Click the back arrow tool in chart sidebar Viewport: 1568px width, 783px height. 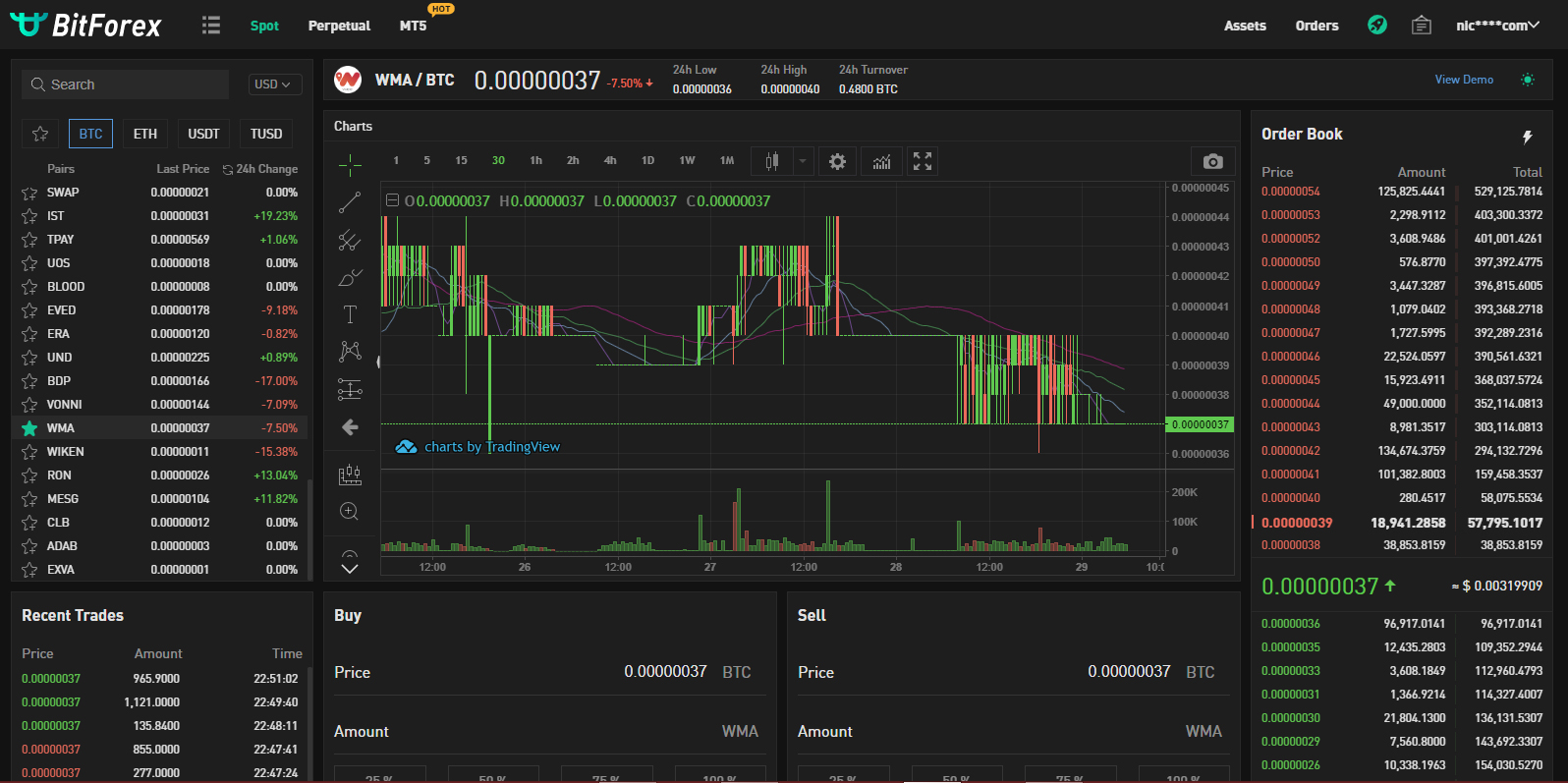350,427
